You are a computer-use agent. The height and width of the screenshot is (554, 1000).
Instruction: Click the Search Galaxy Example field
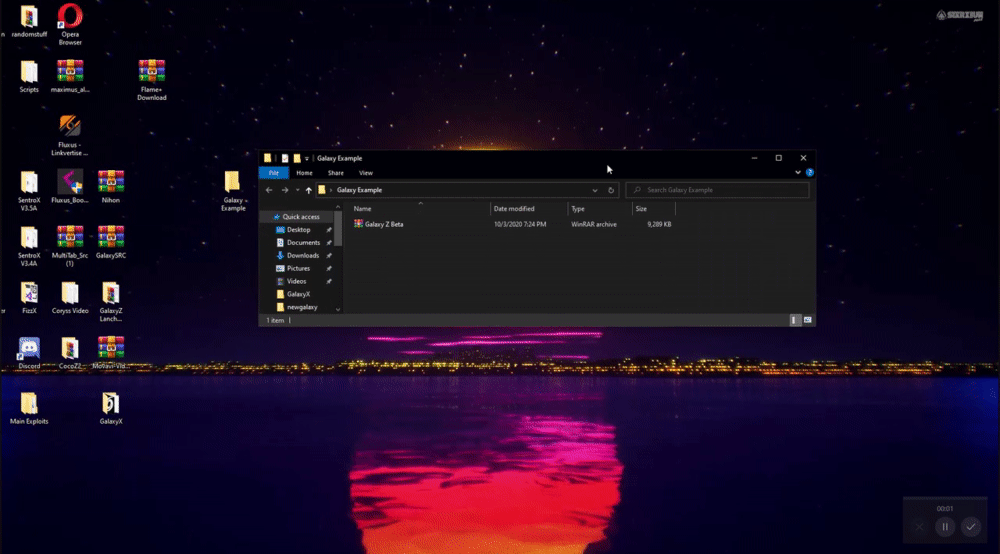[x=717, y=190]
